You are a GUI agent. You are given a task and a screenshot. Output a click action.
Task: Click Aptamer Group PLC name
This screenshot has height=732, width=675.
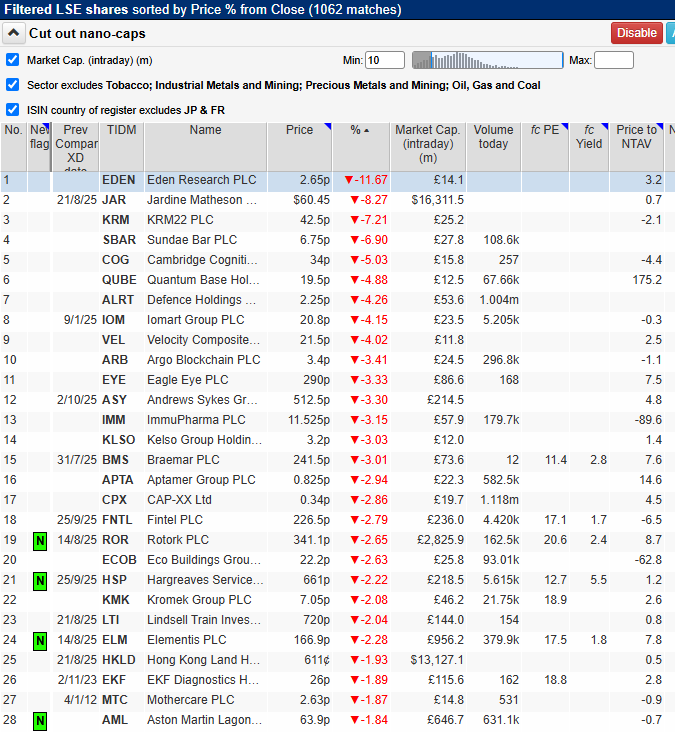coord(201,480)
